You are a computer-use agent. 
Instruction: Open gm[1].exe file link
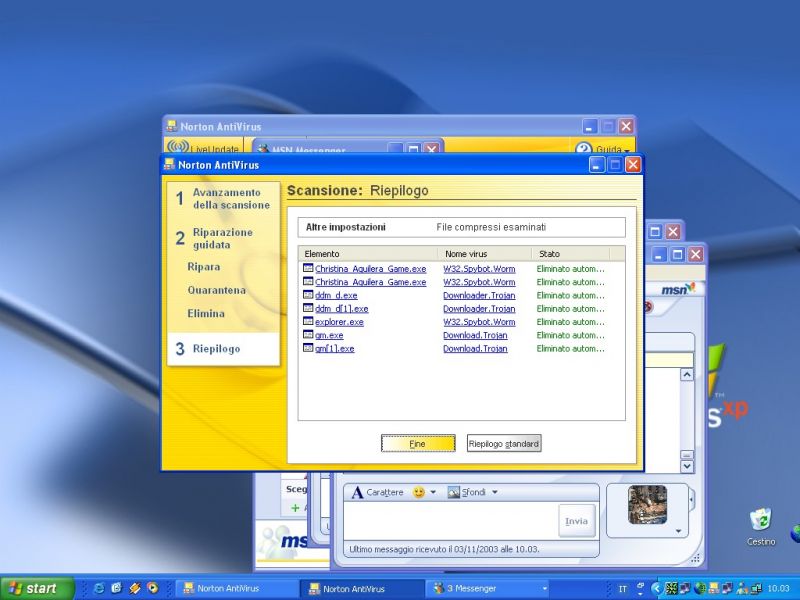[335, 348]
